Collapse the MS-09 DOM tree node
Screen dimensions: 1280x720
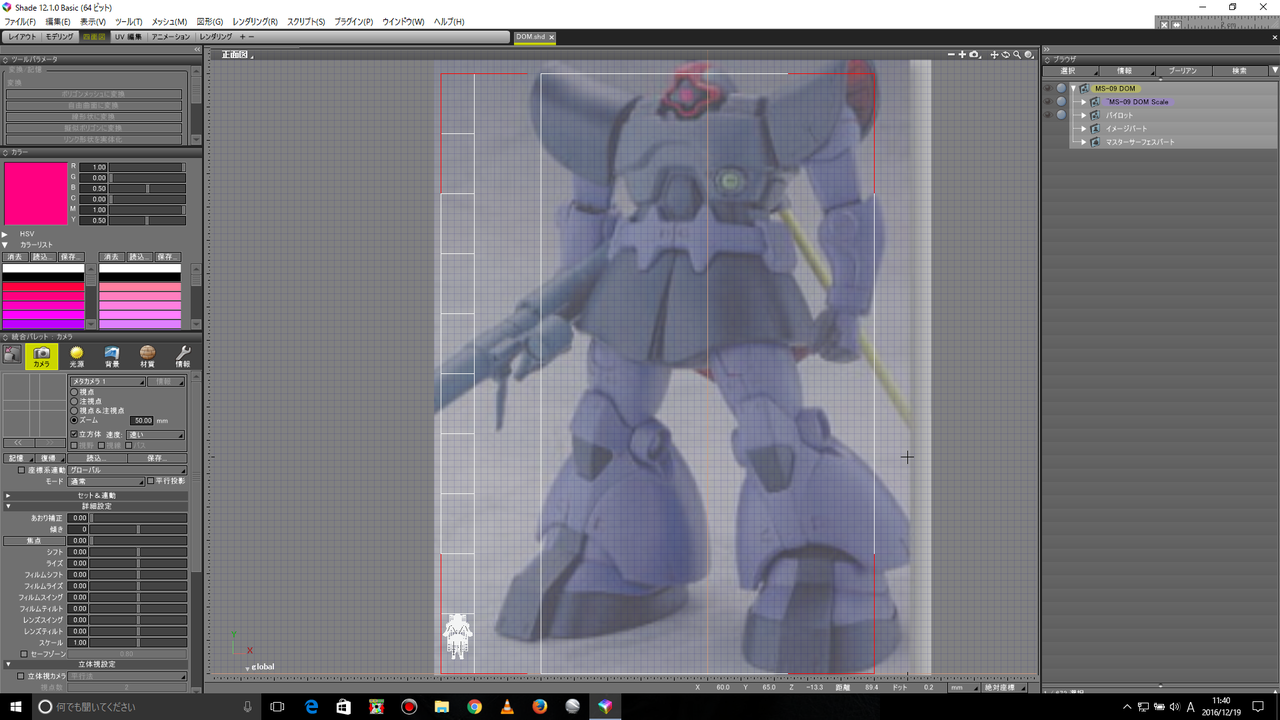point(1073,89)
